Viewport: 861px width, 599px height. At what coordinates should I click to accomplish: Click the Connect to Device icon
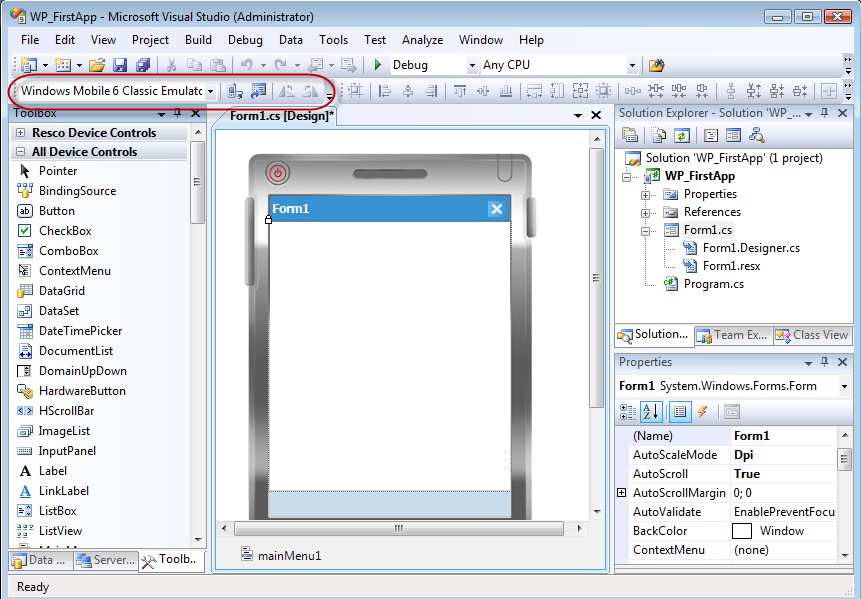[235, 91]
